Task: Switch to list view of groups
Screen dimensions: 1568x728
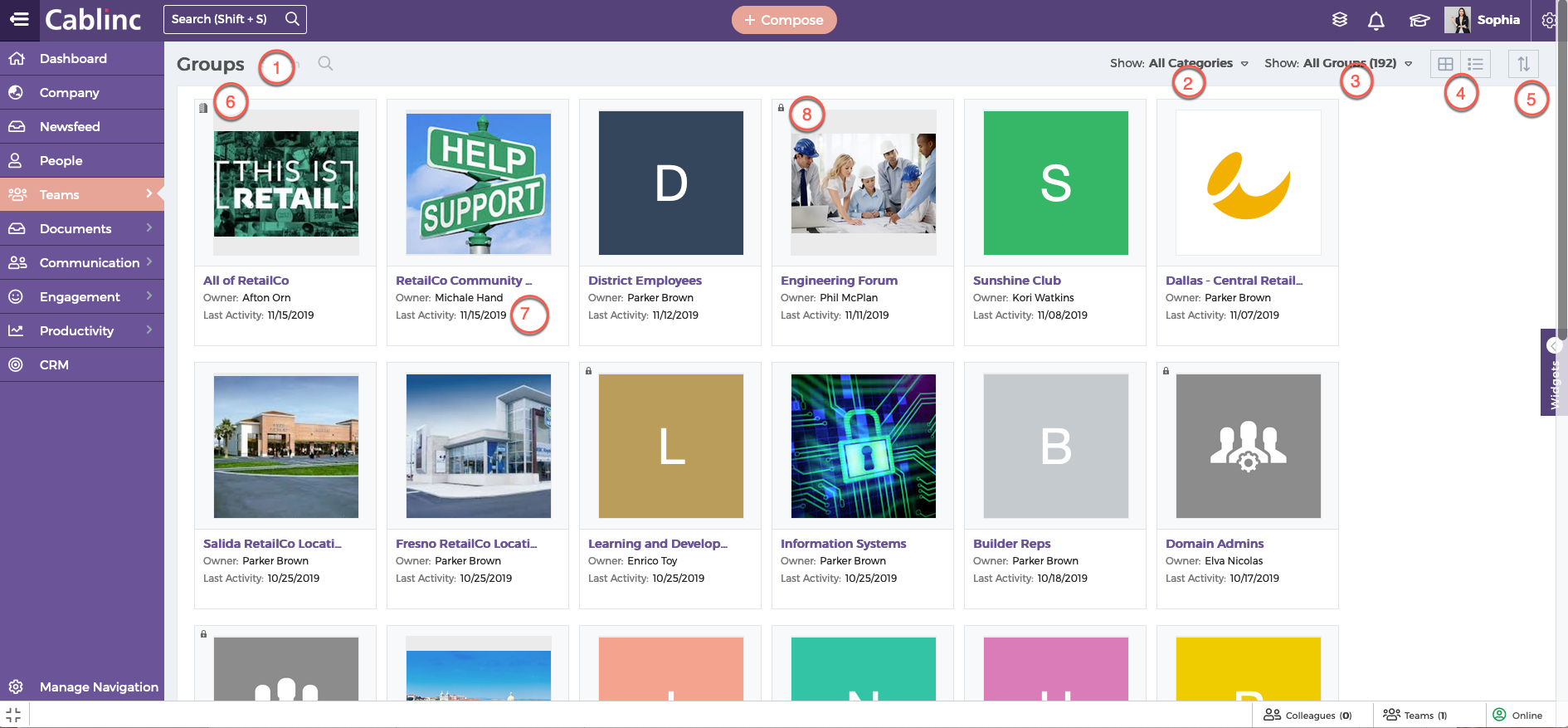Action: 1475,64
